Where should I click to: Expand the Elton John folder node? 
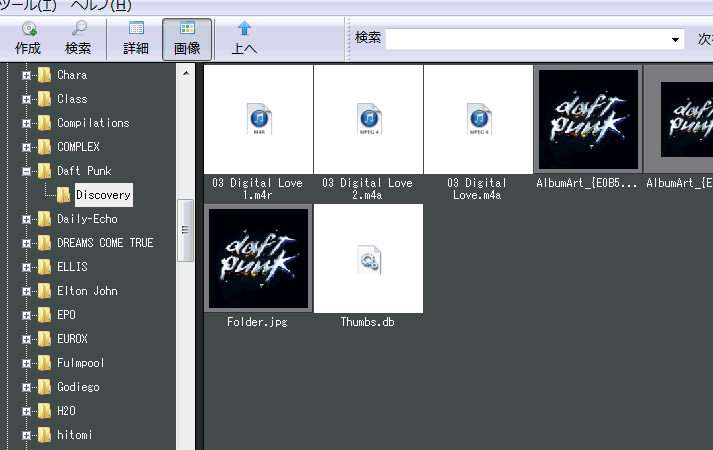click(x=27, y=291)
